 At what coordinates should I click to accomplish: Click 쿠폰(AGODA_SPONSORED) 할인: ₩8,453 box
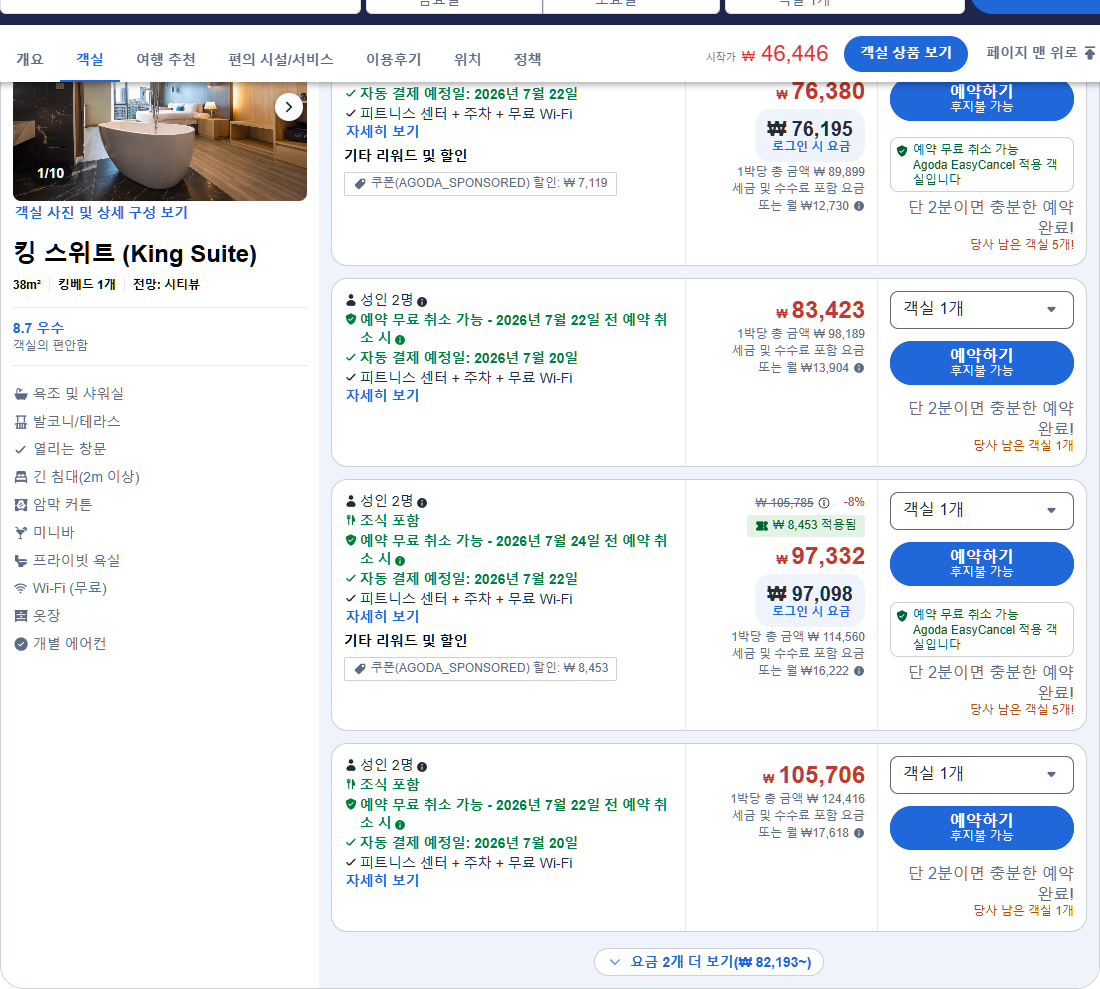click(x=481, y=668)
